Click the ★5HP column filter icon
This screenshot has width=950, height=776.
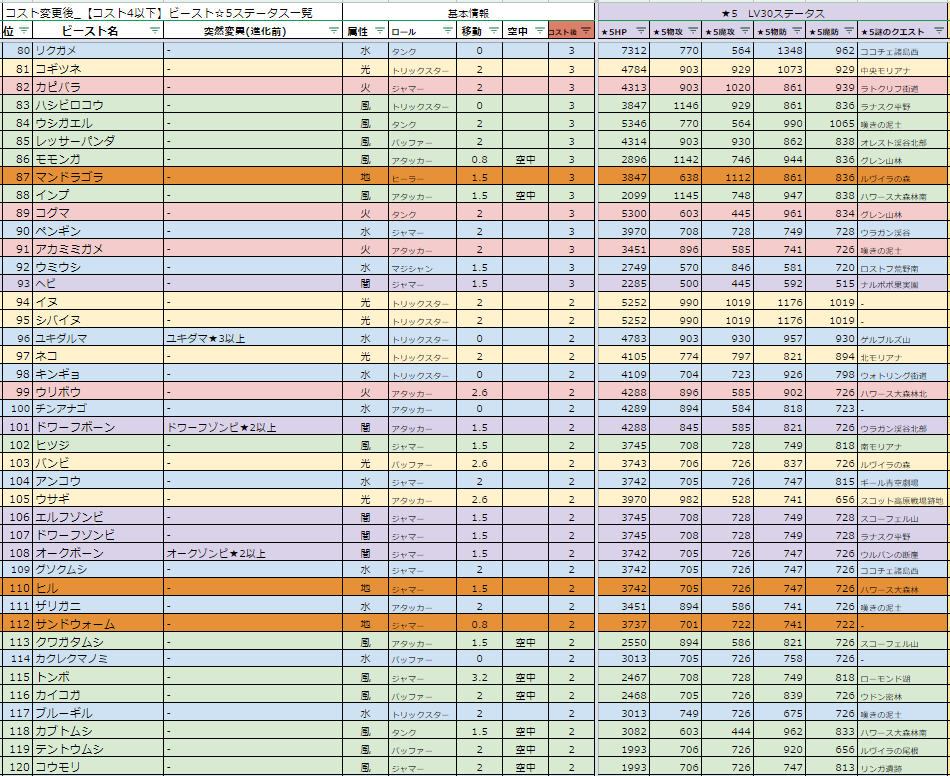coord(639,32)
